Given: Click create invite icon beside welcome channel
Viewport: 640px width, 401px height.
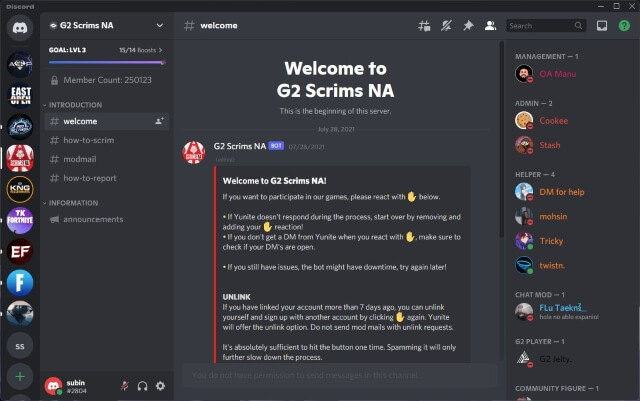Looking at the screenshot, I should point(159,121).
